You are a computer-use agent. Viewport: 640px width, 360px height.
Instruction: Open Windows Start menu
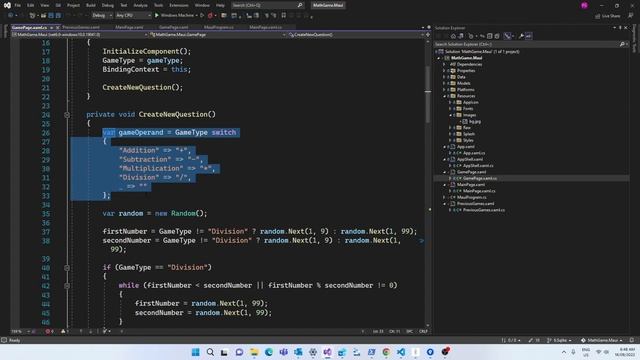point(196,352)
